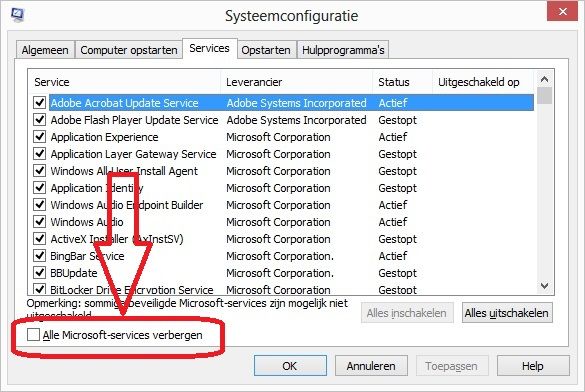Select the Windows Audio service row
This screenshot has height=392, width=585.
coord(282,222)
